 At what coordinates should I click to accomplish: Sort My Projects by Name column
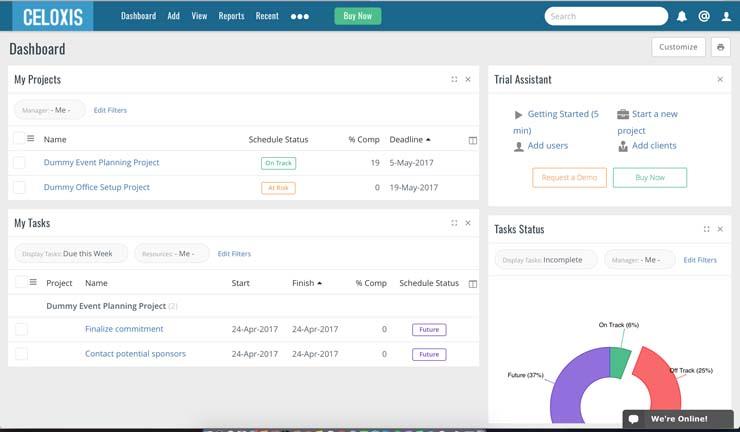55,140
